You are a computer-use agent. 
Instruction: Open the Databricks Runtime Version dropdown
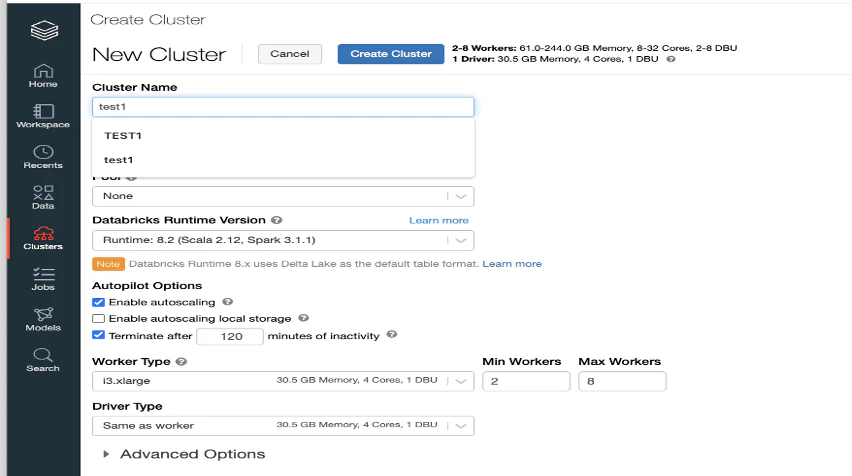pos(283,240)
